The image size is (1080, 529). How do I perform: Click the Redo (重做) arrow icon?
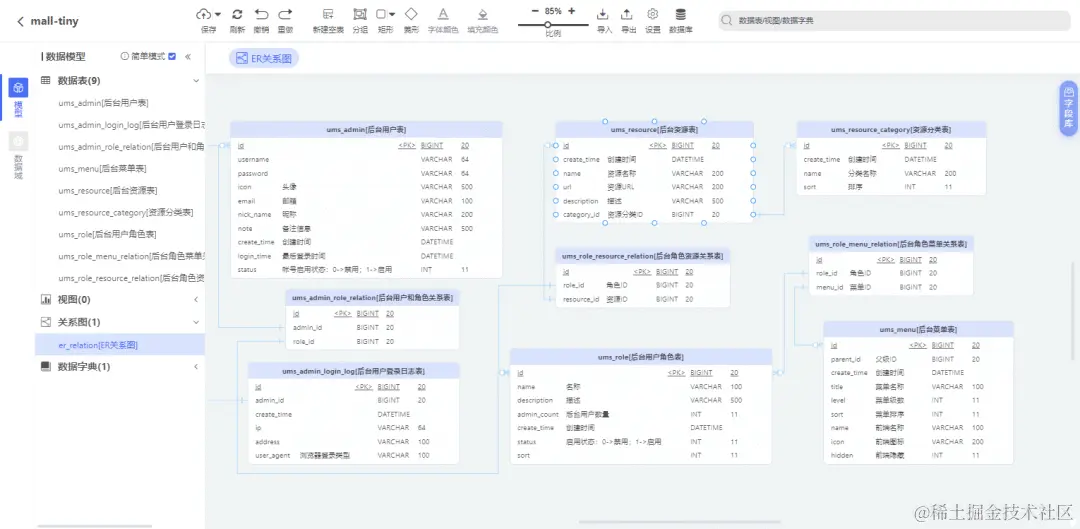(285, 14)
